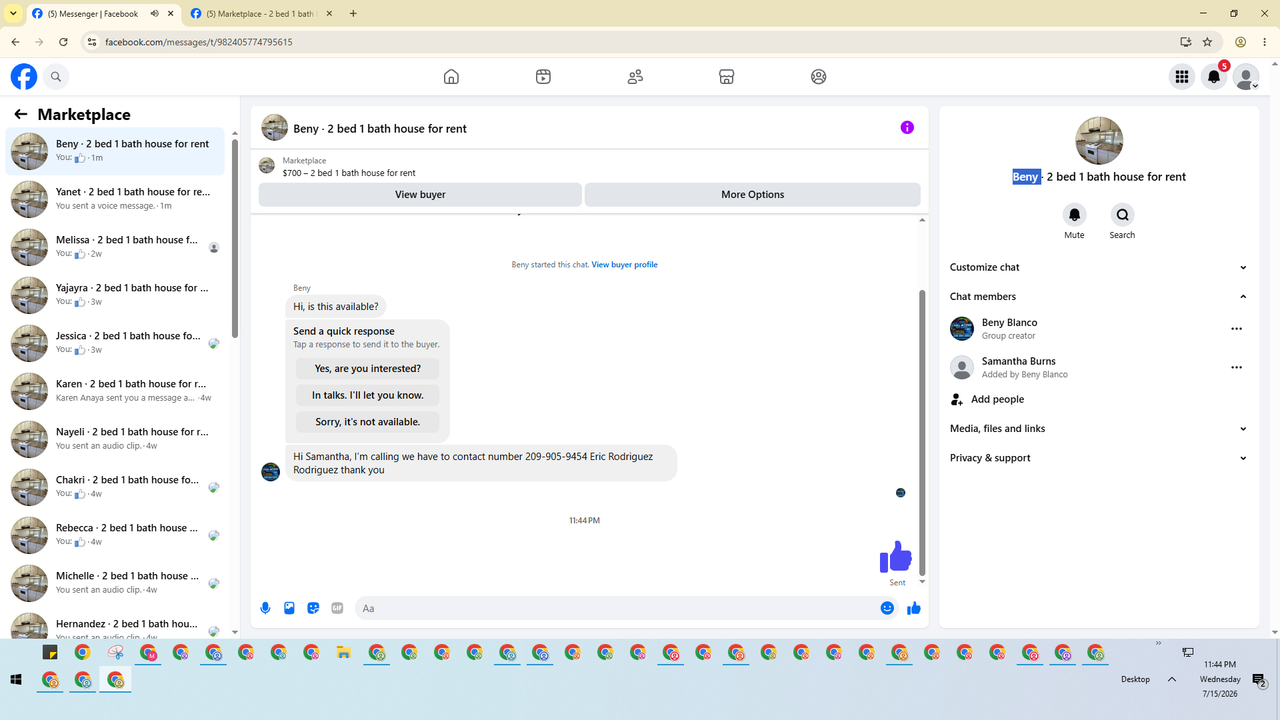Open the Windows notification center icon
This screenshot has width=1280, height=720.
click(1259, 680)
